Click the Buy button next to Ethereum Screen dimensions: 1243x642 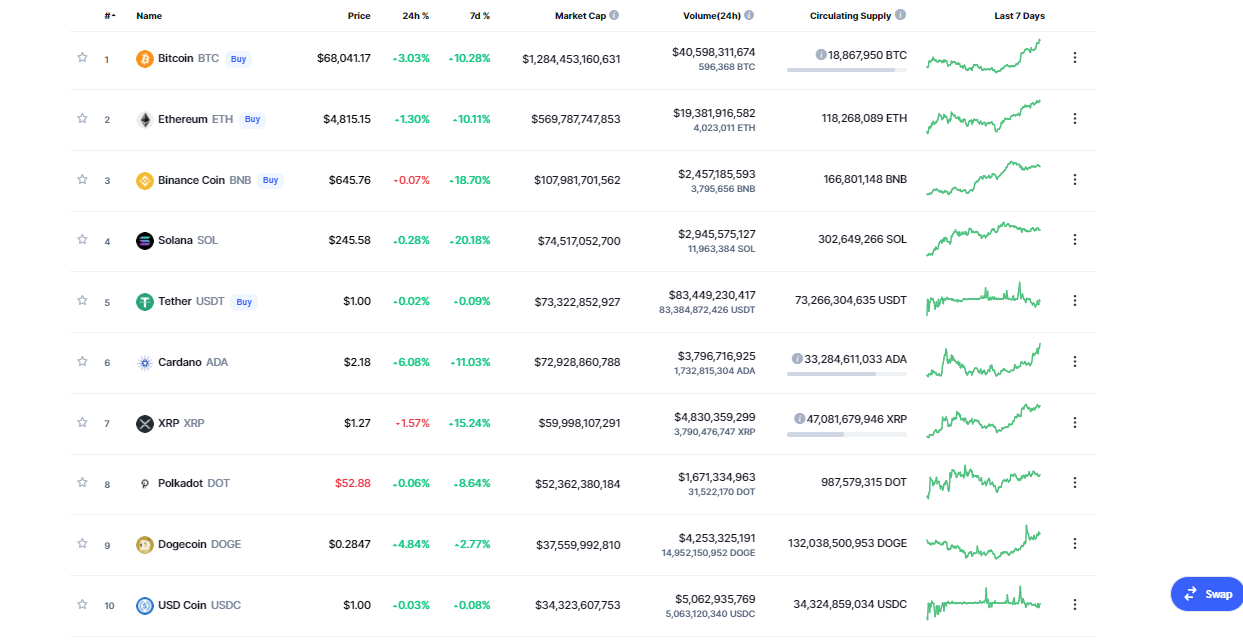tap(252, 119)
